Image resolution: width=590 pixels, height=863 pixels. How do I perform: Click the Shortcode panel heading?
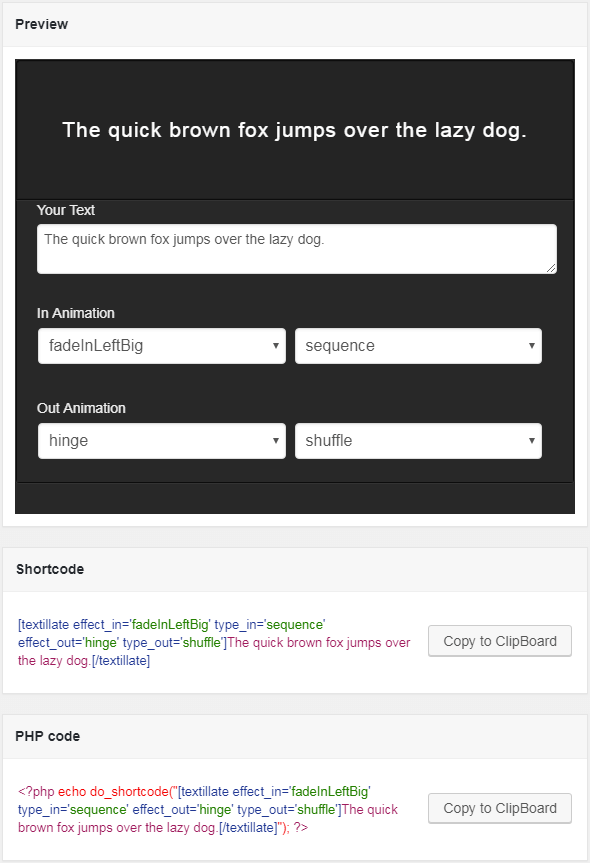[x=50, y=569]
